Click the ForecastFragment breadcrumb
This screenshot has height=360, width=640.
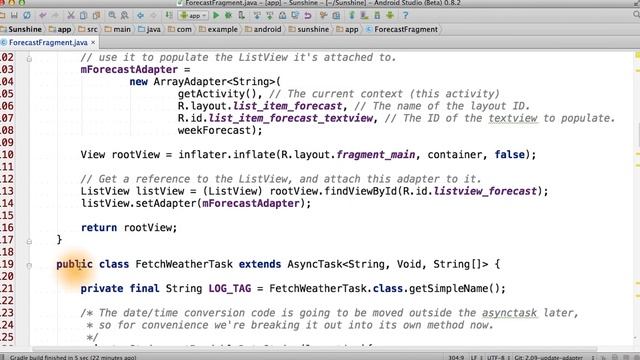click(x=402, y=29)
